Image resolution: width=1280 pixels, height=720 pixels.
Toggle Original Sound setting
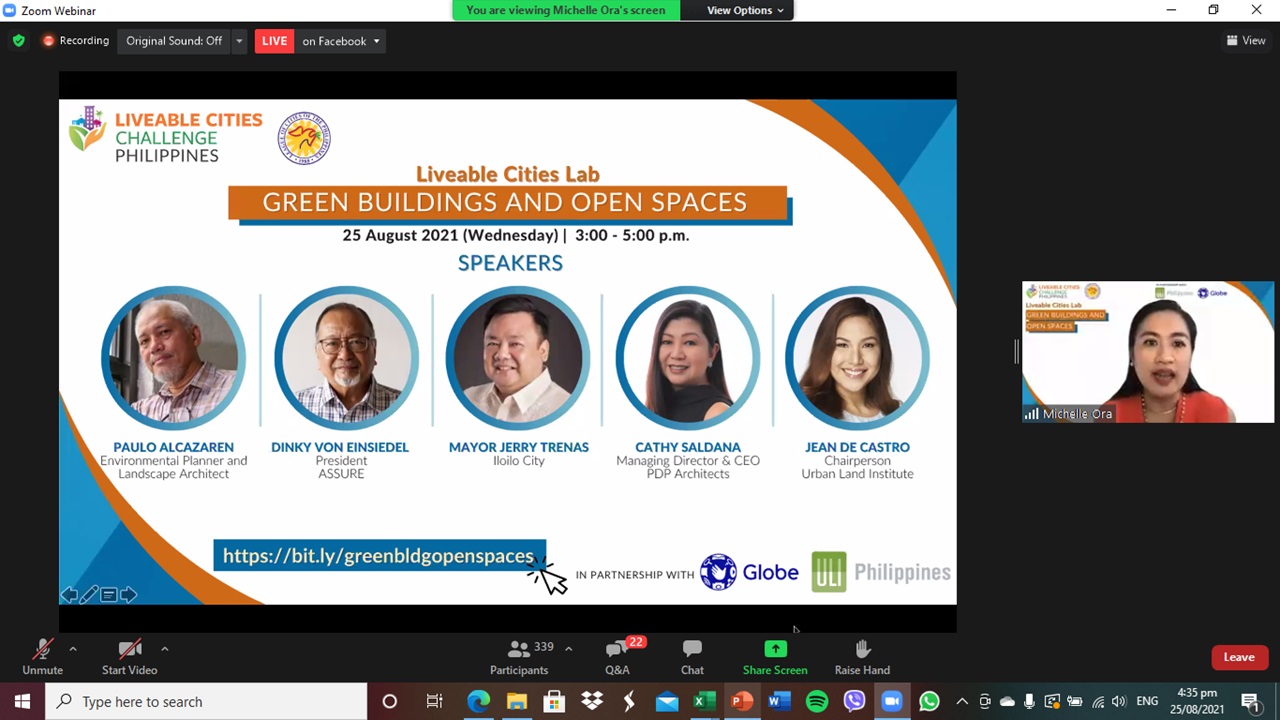pos(174,41)
